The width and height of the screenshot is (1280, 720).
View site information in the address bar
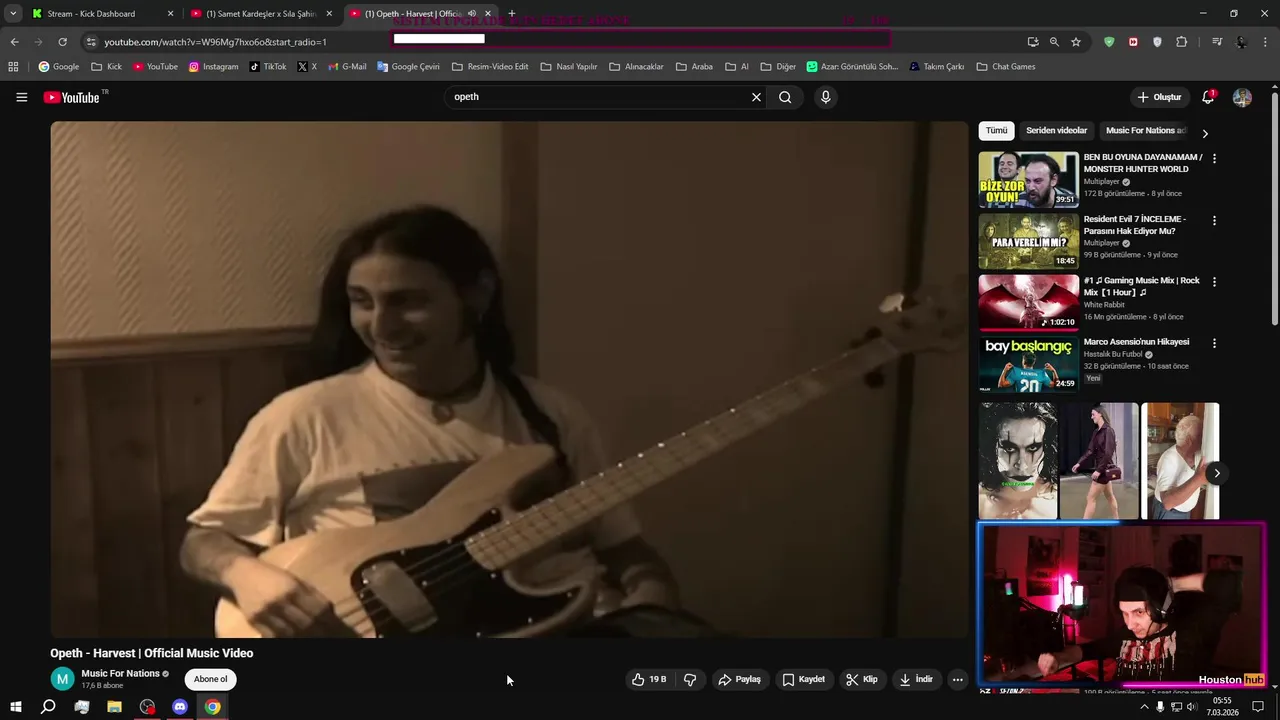click(91, 42)
